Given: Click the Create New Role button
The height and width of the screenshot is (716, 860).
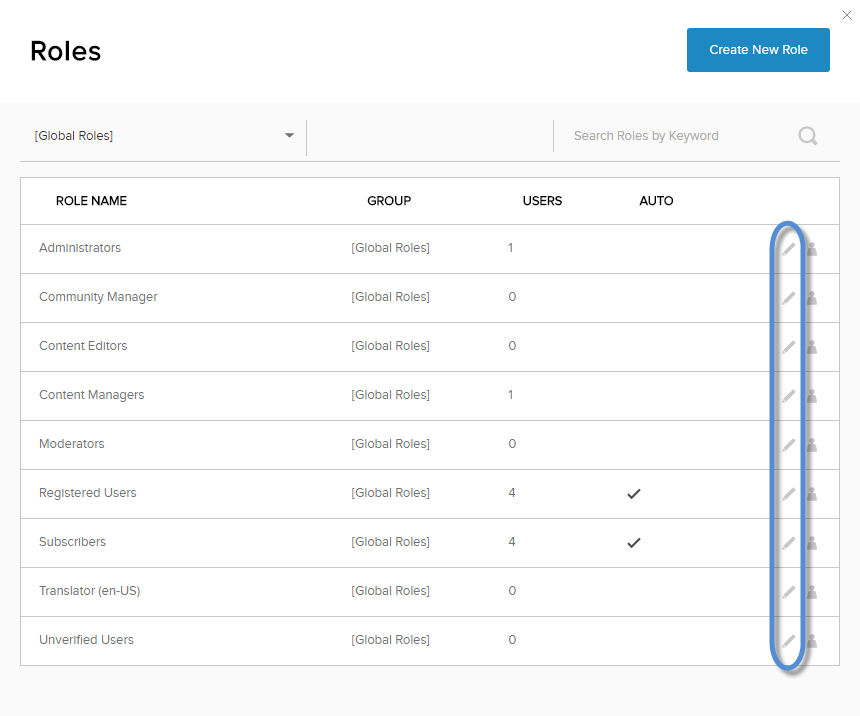Looking at the screenshot, I should (x=758, y=50).
